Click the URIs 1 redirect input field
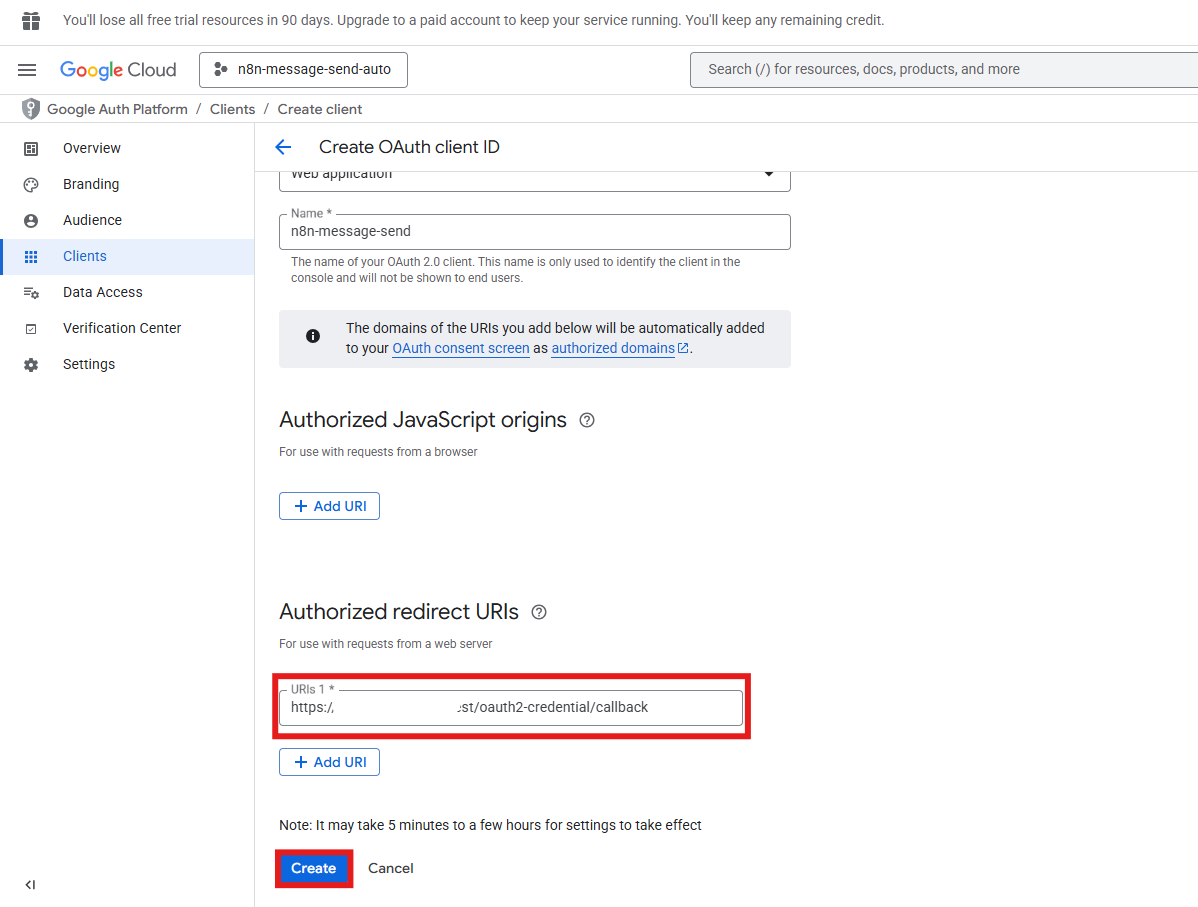The image size is (1198, 907). click(510, 707)
